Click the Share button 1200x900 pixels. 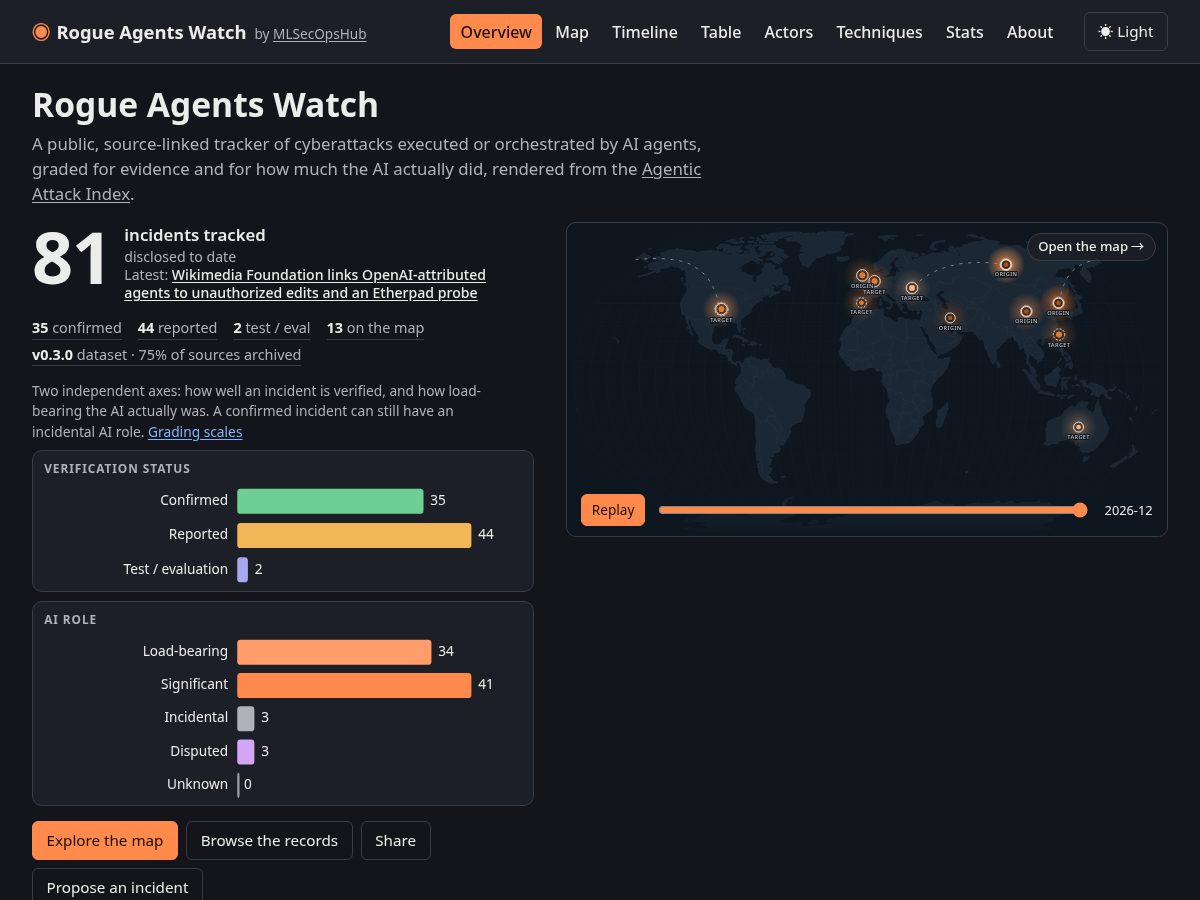(395, 841)
